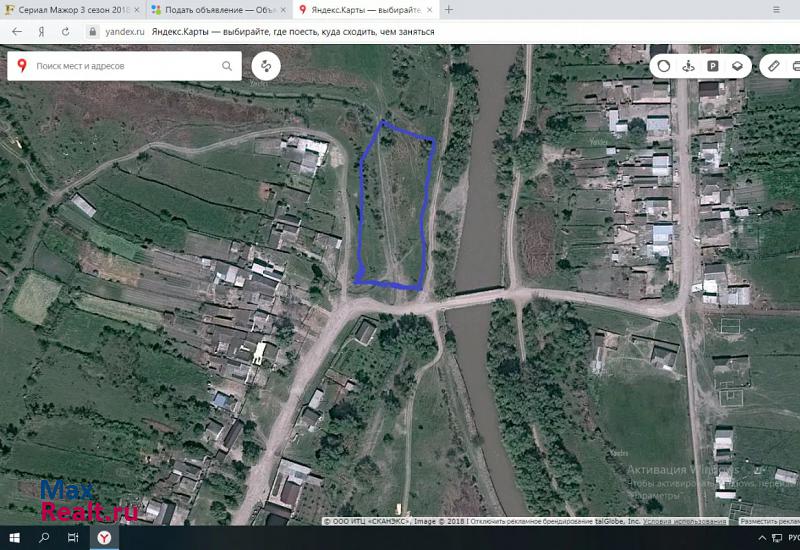Image resolution: width=800 pixels, height=550 pixels.
Task: Toggle the parking layer 'P' button
Action: coord(713,66)
